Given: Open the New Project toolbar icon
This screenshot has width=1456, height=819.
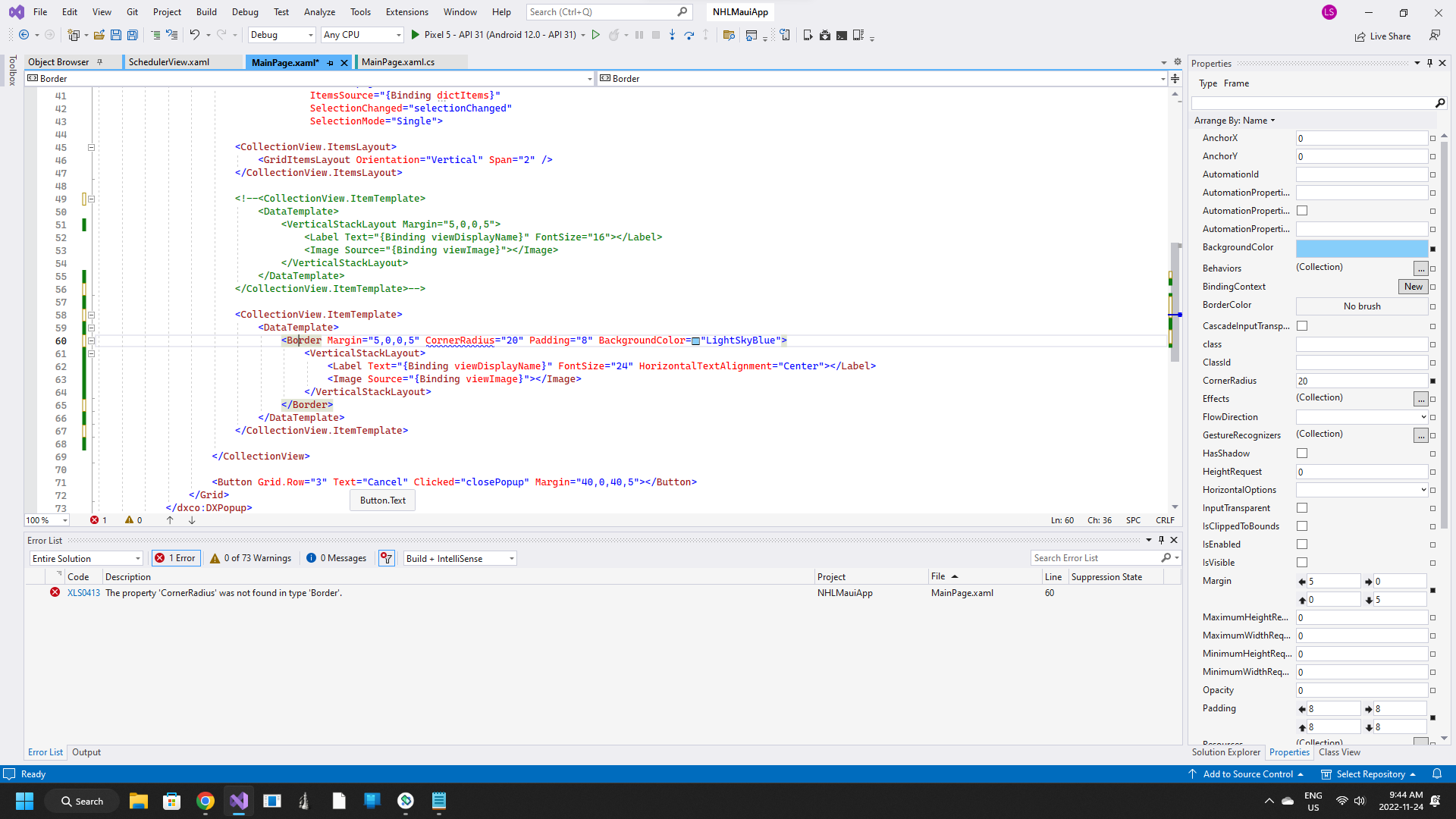Looking at the screenshot, I should [74, 35].
